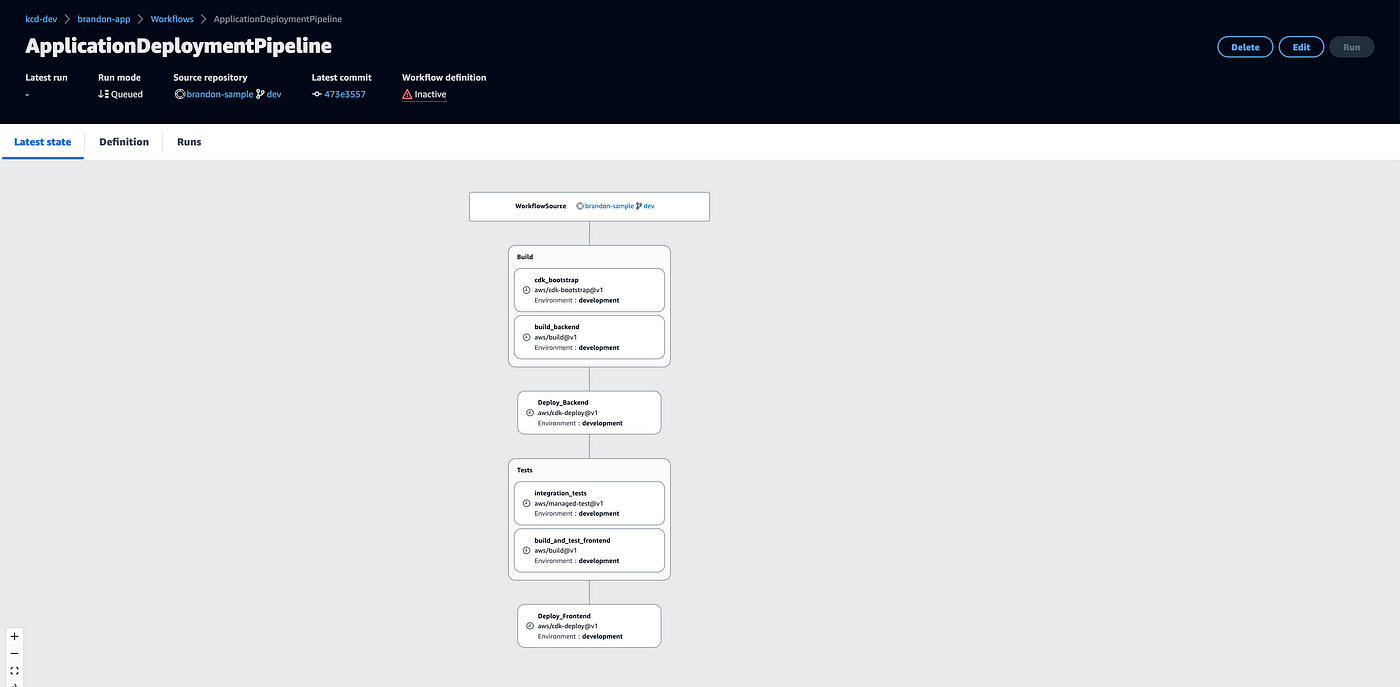Switch to the Latest state tab
The width and height of the screenshot is (1400, 687).
[x=43, y=142]
